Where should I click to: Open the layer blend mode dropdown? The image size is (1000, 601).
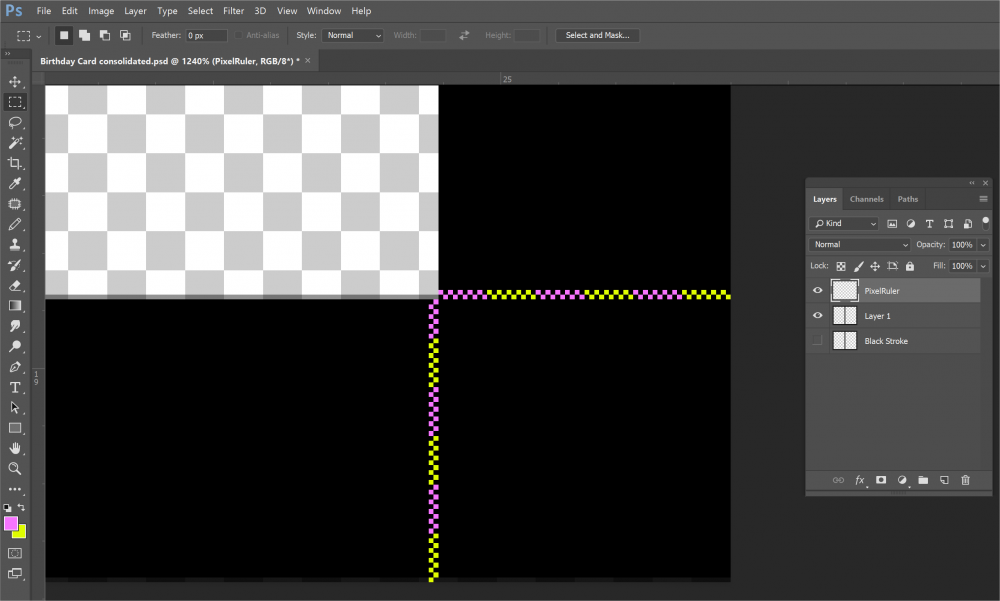pyautogui.click(x=860, y=245)
